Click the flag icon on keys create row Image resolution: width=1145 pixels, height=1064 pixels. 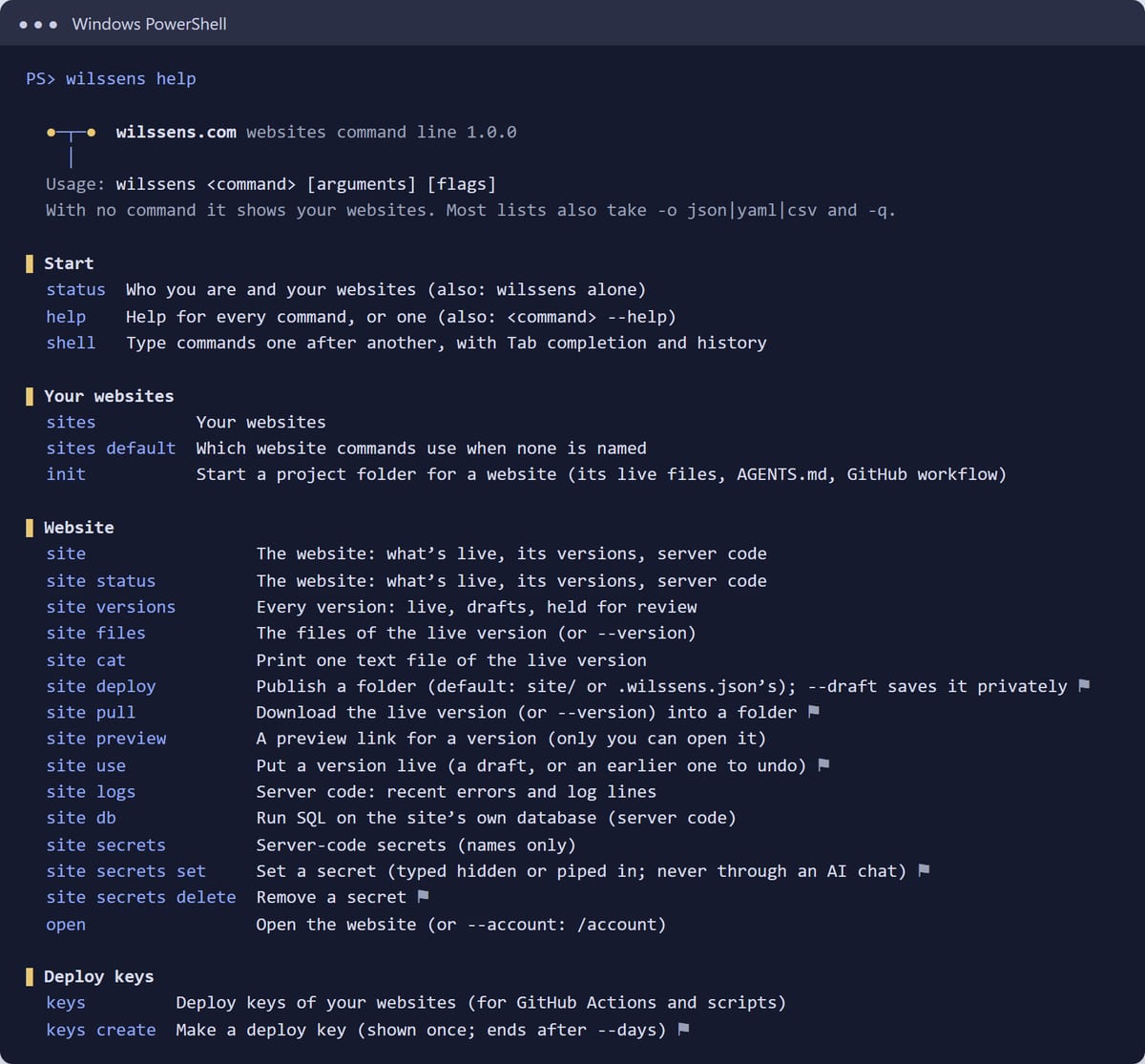682,1030
